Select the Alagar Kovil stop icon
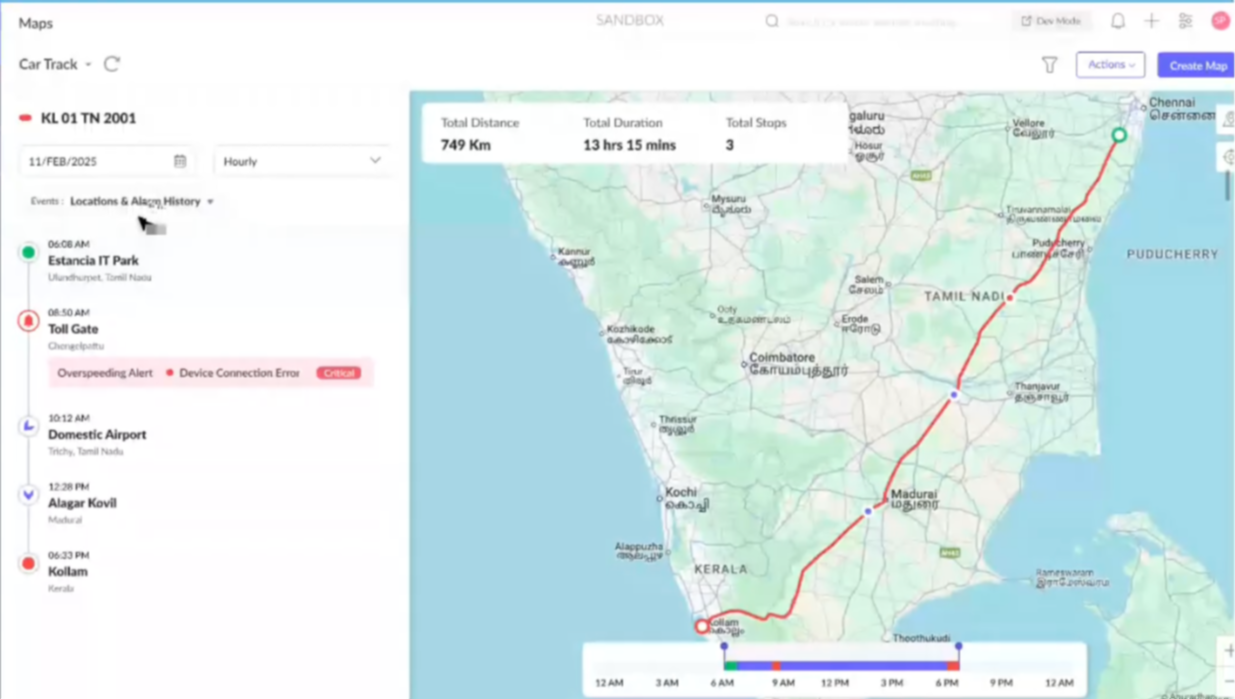The image size is (1235, 699). tap(28, 495)
